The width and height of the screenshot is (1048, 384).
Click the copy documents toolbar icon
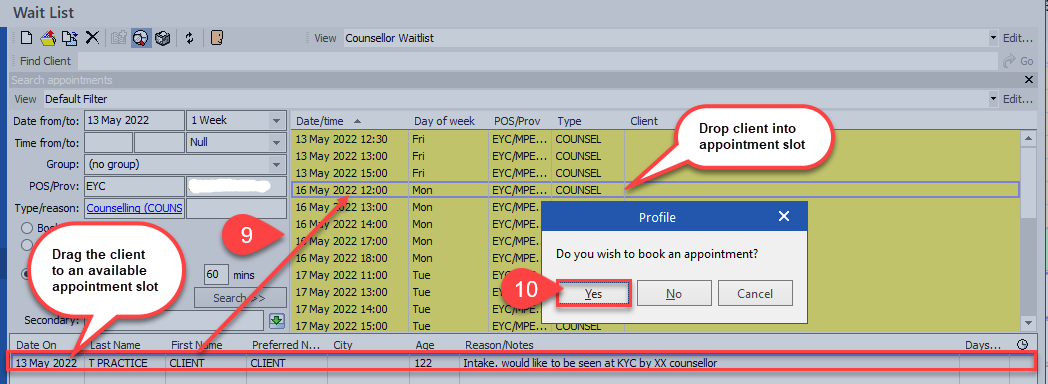pyautogui.click(x=70, y=38)
